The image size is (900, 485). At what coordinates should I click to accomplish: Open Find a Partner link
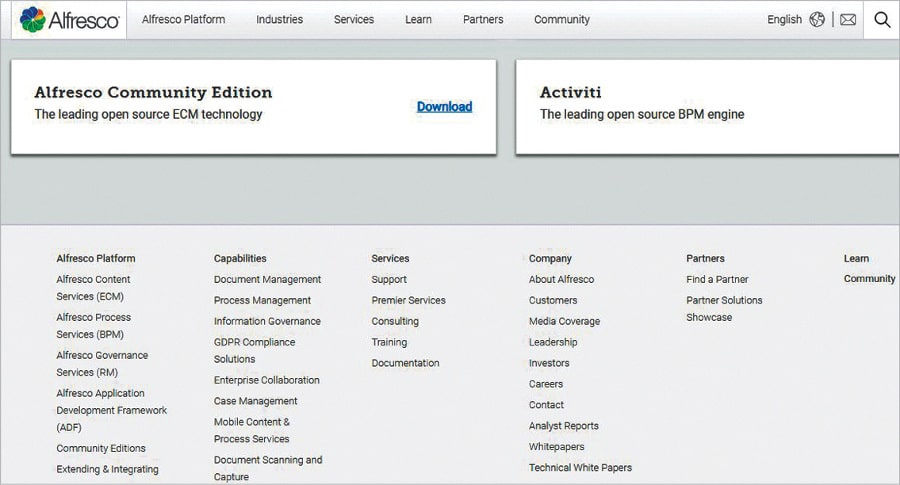point(717,280)
